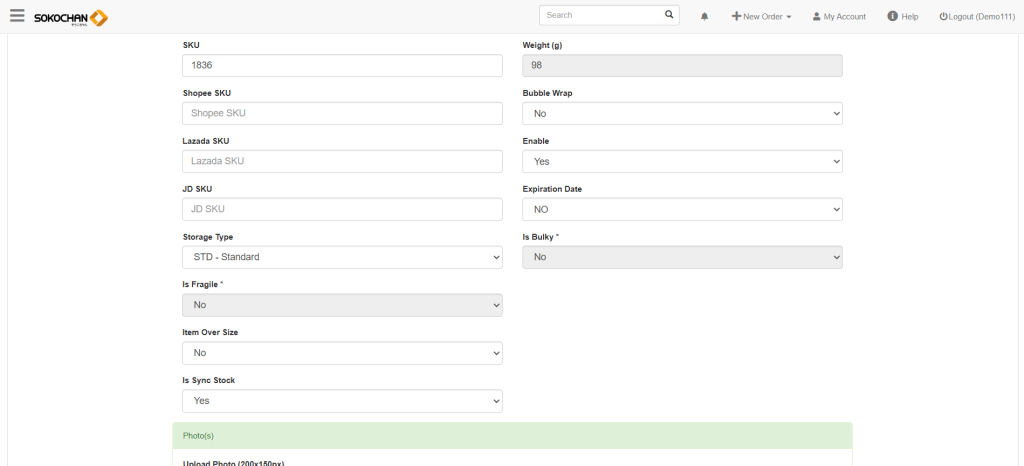This screenshot has width=1024, height=466.
Task: Click the SKU field containing 1836
Action: tap(342, 65)
